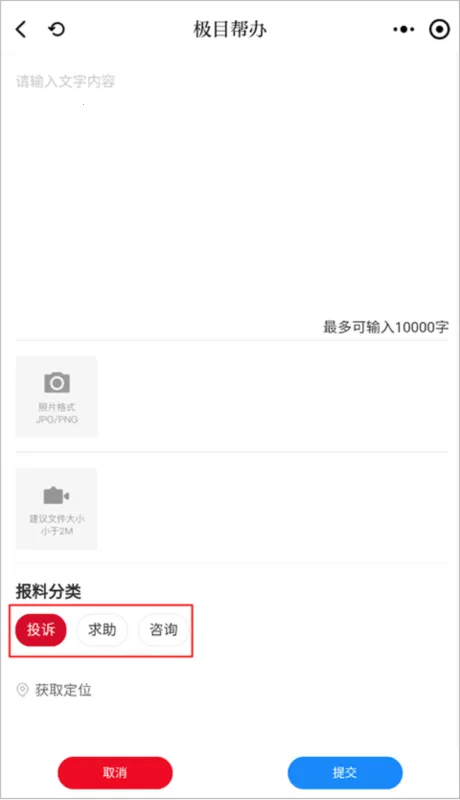Click the blank middle of the text area
The image size is (460, 800).
pos(232,199)
